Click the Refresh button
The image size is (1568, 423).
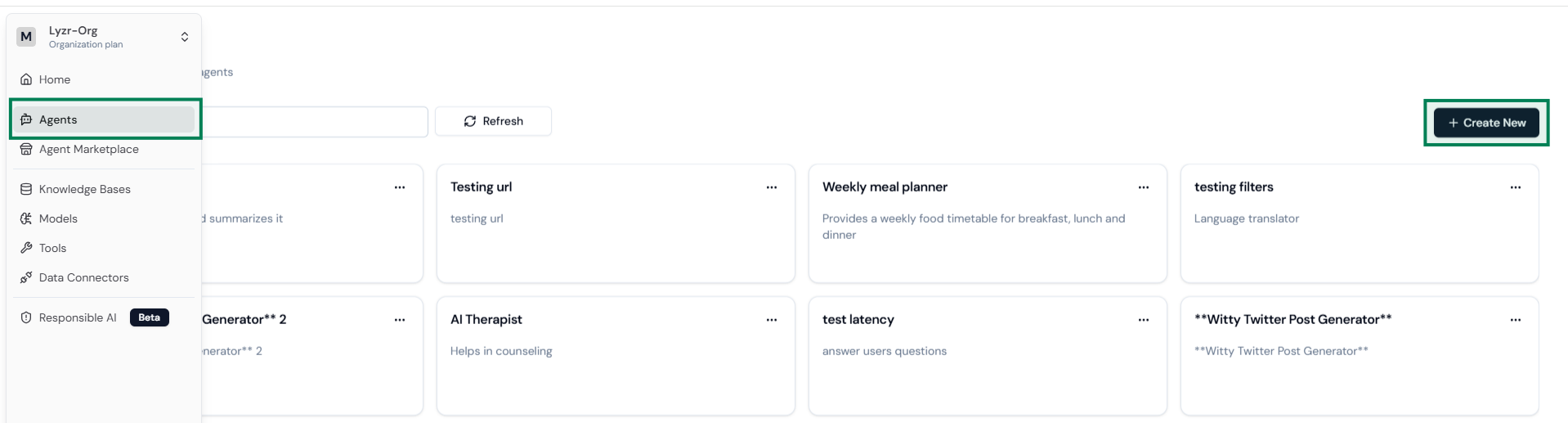493,121
